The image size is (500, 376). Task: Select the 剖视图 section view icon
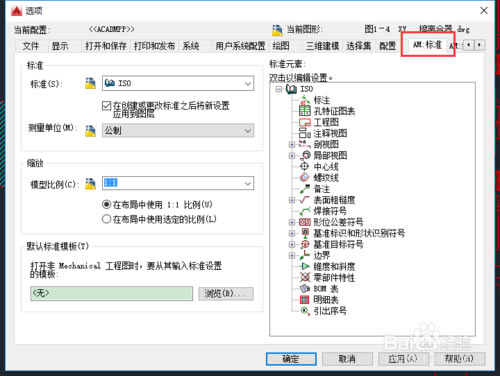(x=305, y=144)
